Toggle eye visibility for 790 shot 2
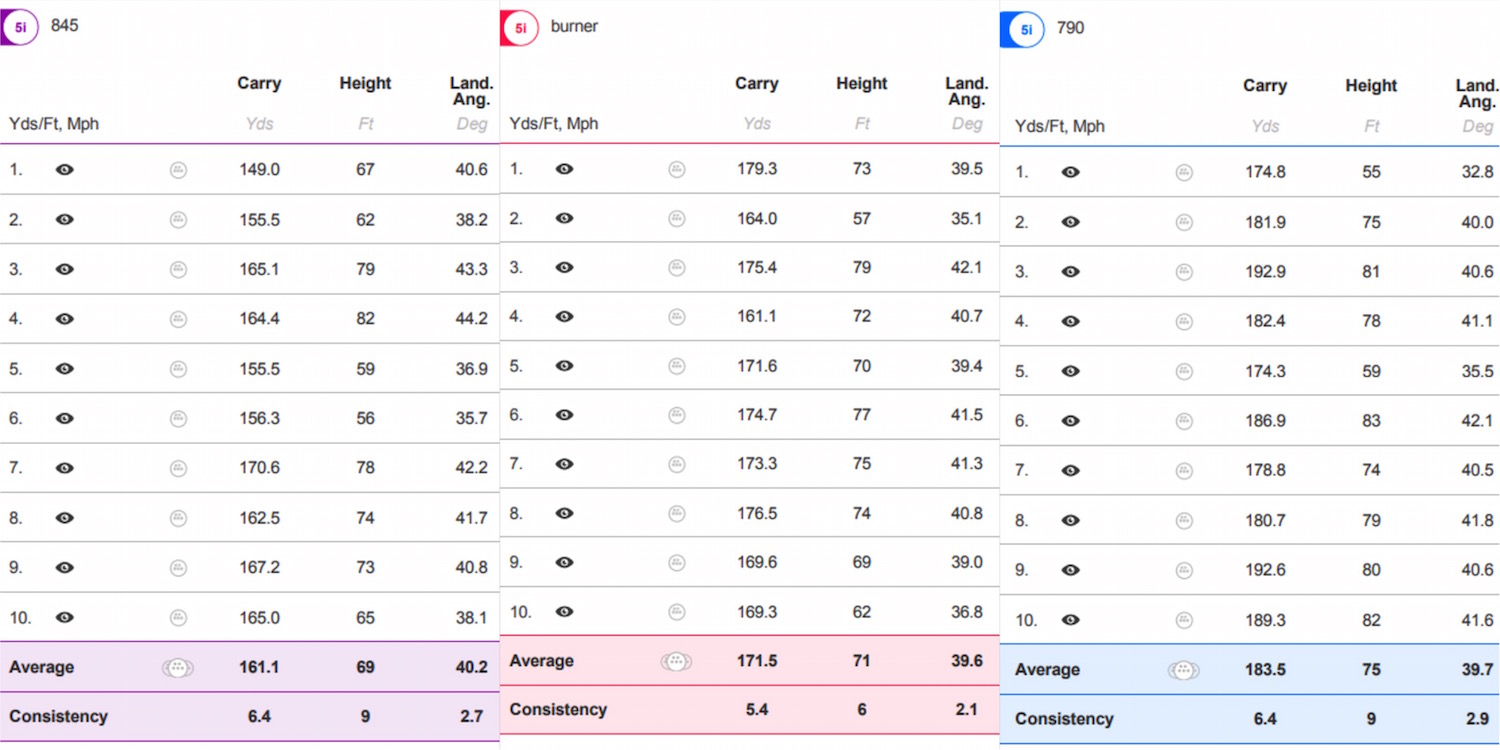This screenshot has height=750, width=1500. click(1070, 222)
